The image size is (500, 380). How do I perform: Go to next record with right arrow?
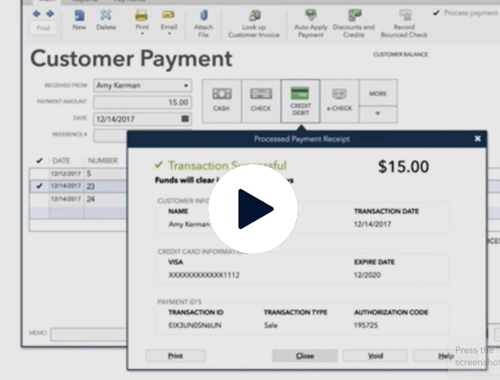click(50, 14)
